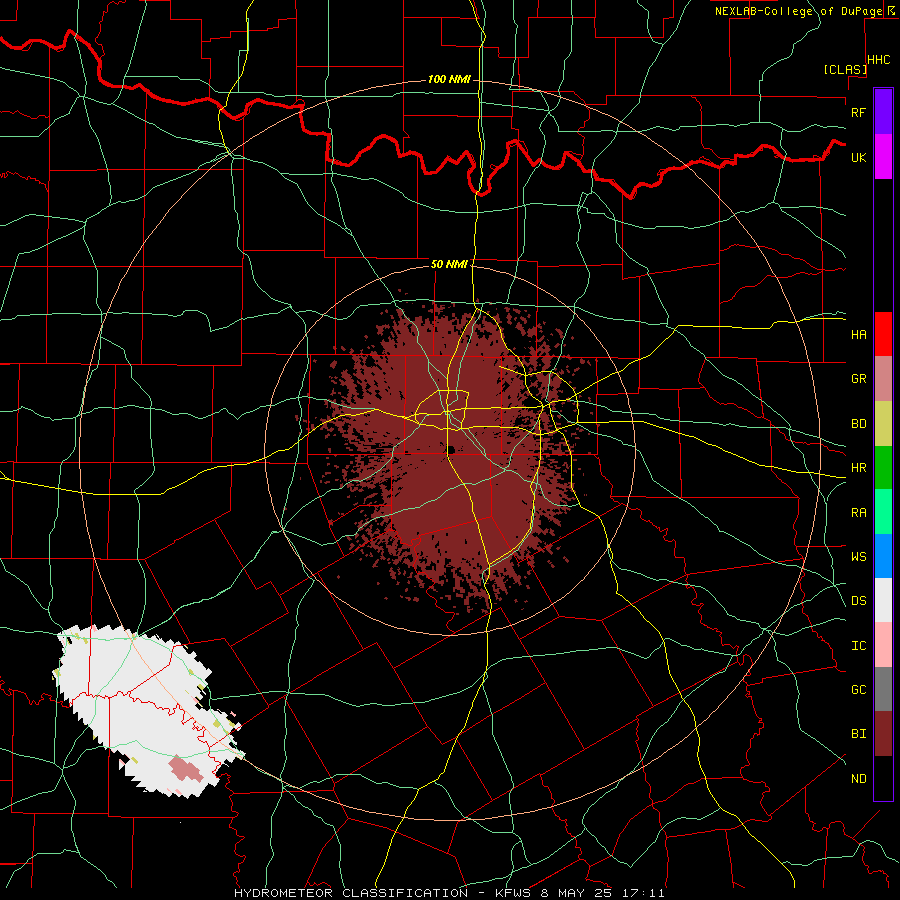Click the "DS" legend label

858,601
